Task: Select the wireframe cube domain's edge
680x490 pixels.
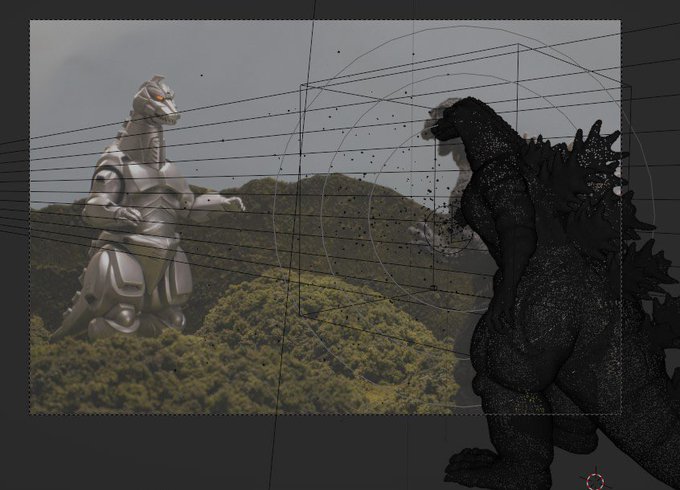Action: point(300,199)
